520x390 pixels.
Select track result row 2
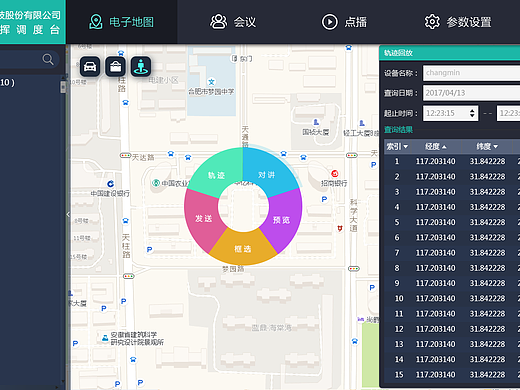pos(452,177)
